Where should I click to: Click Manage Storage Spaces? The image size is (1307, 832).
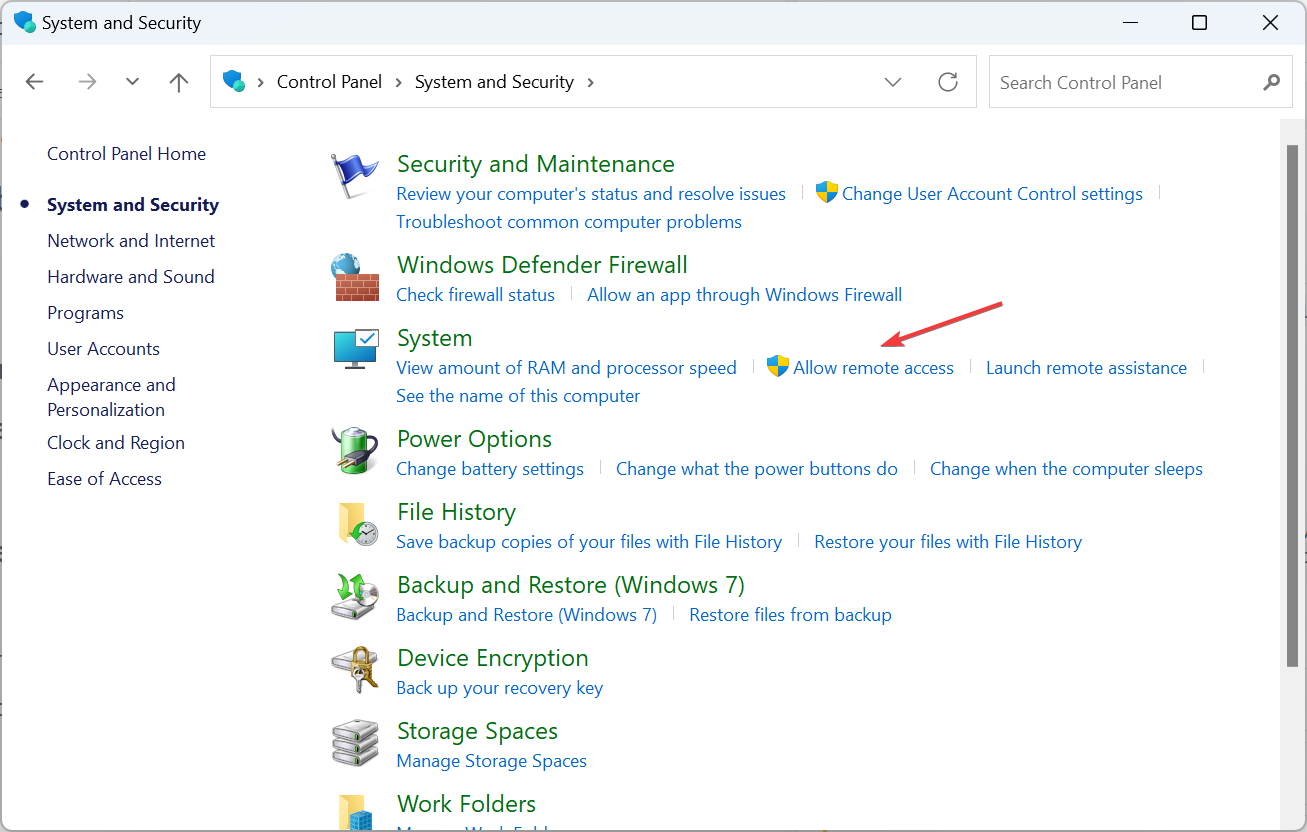pyautogui.click(x=491, y=761)
